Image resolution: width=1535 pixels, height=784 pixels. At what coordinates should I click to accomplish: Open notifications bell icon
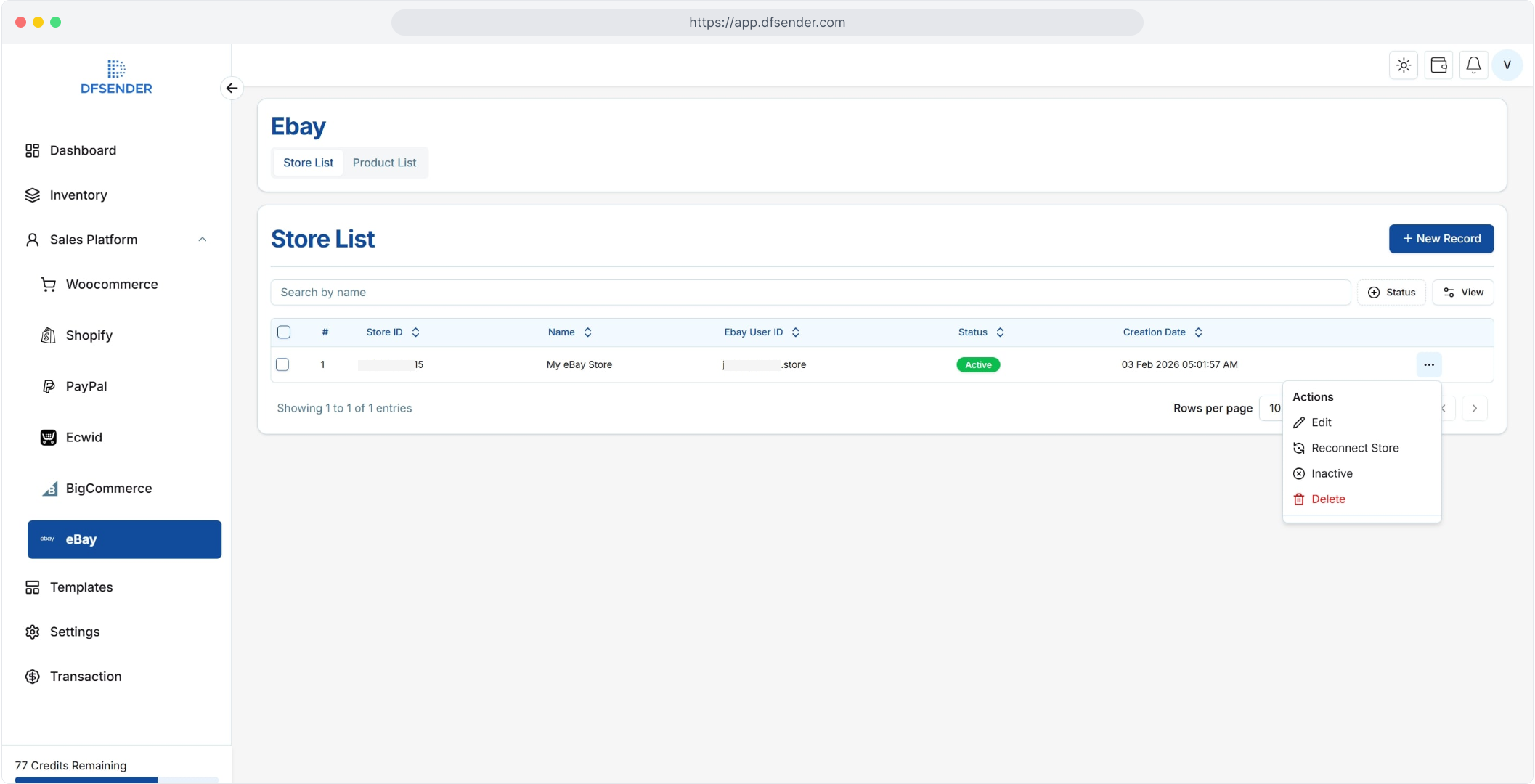[1473, 65]
